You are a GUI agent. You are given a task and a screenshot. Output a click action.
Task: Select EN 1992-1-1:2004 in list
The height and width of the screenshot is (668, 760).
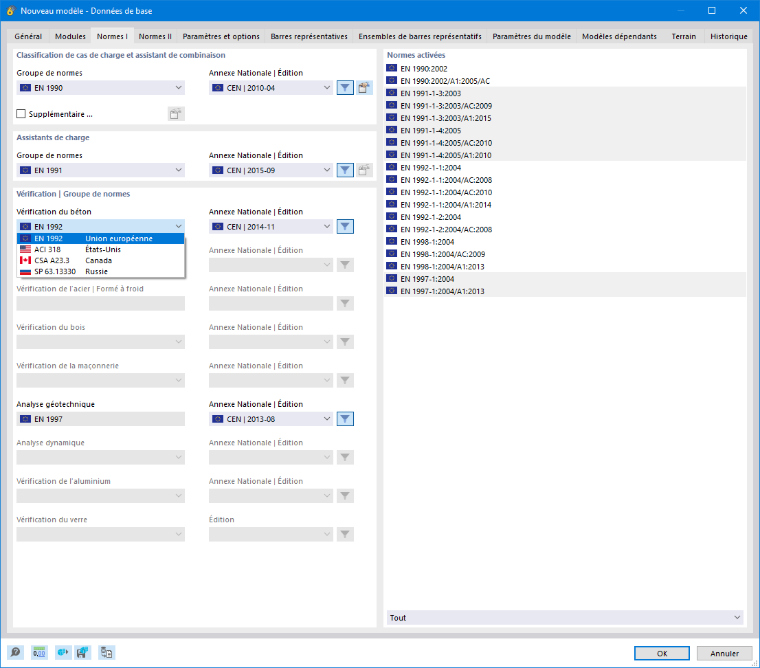565,167
